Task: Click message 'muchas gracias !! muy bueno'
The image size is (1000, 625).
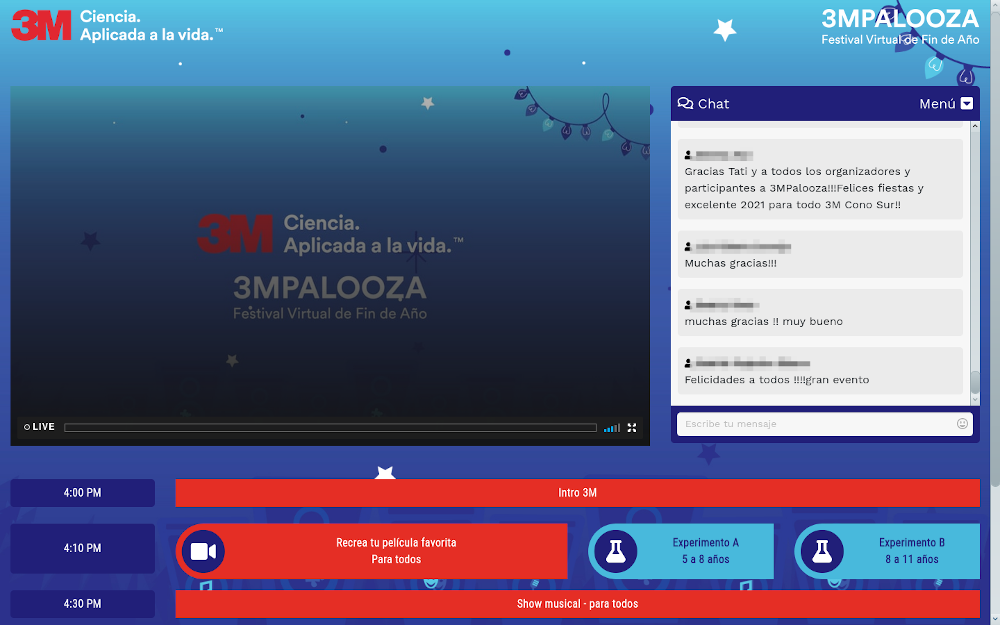Action: point(763,321)
